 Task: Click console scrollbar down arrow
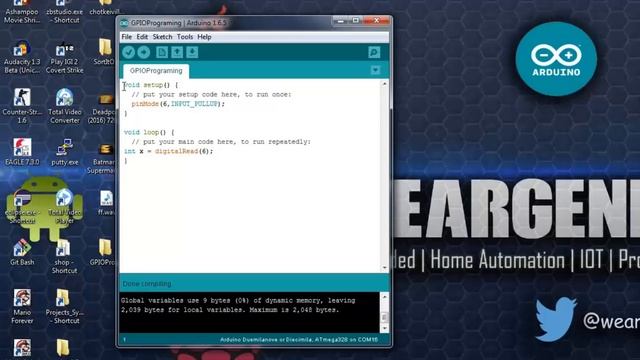tap(384, 328)
